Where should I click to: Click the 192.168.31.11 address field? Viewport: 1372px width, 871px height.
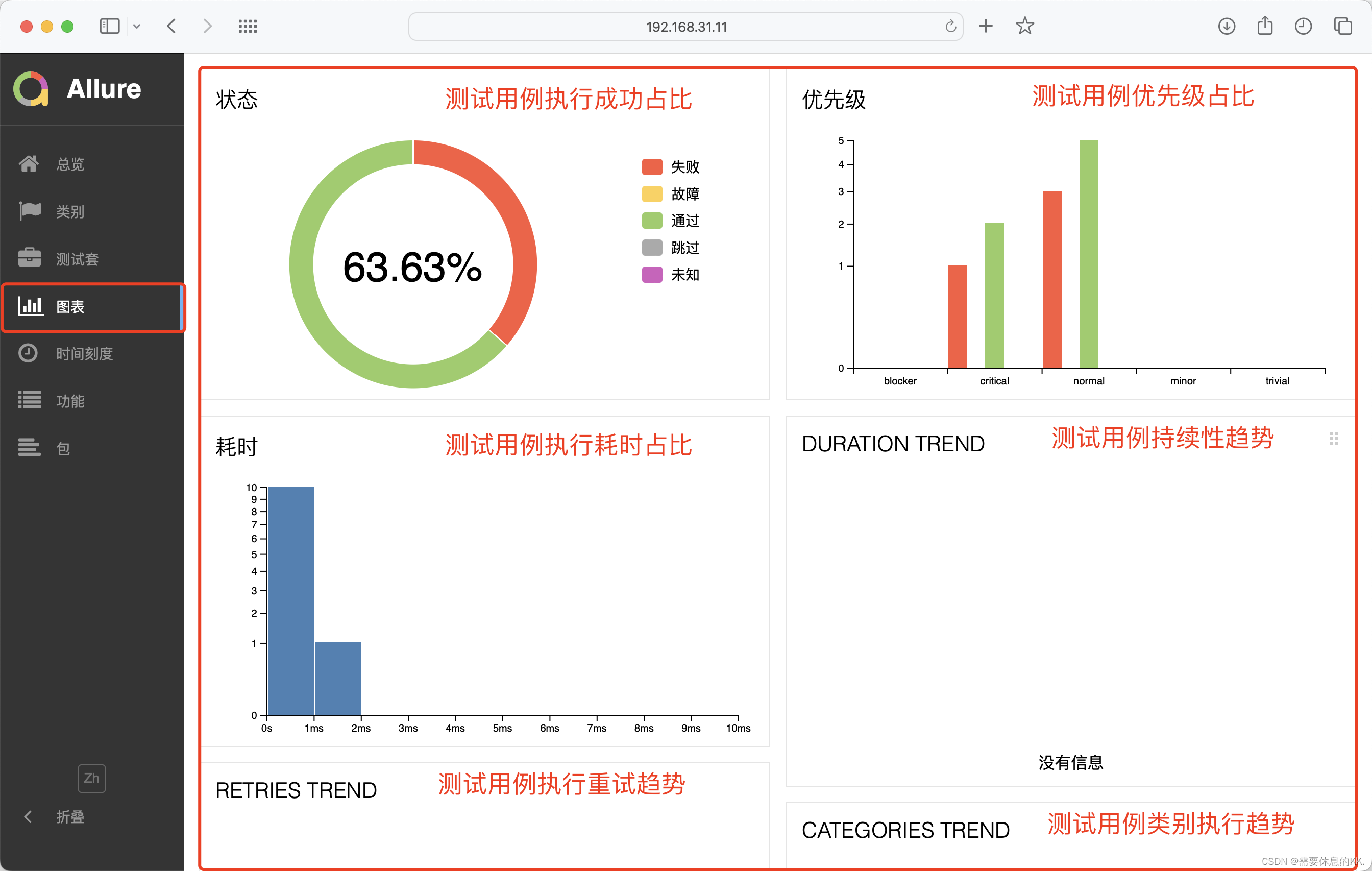pos(685,27)
